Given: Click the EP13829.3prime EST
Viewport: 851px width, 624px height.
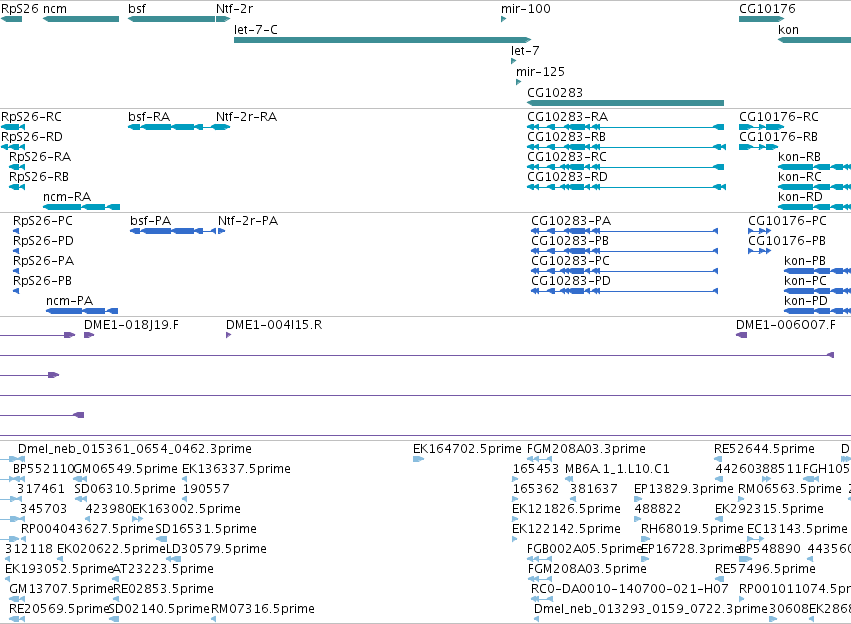Looking at the screenshot, I should click(683, 489).
